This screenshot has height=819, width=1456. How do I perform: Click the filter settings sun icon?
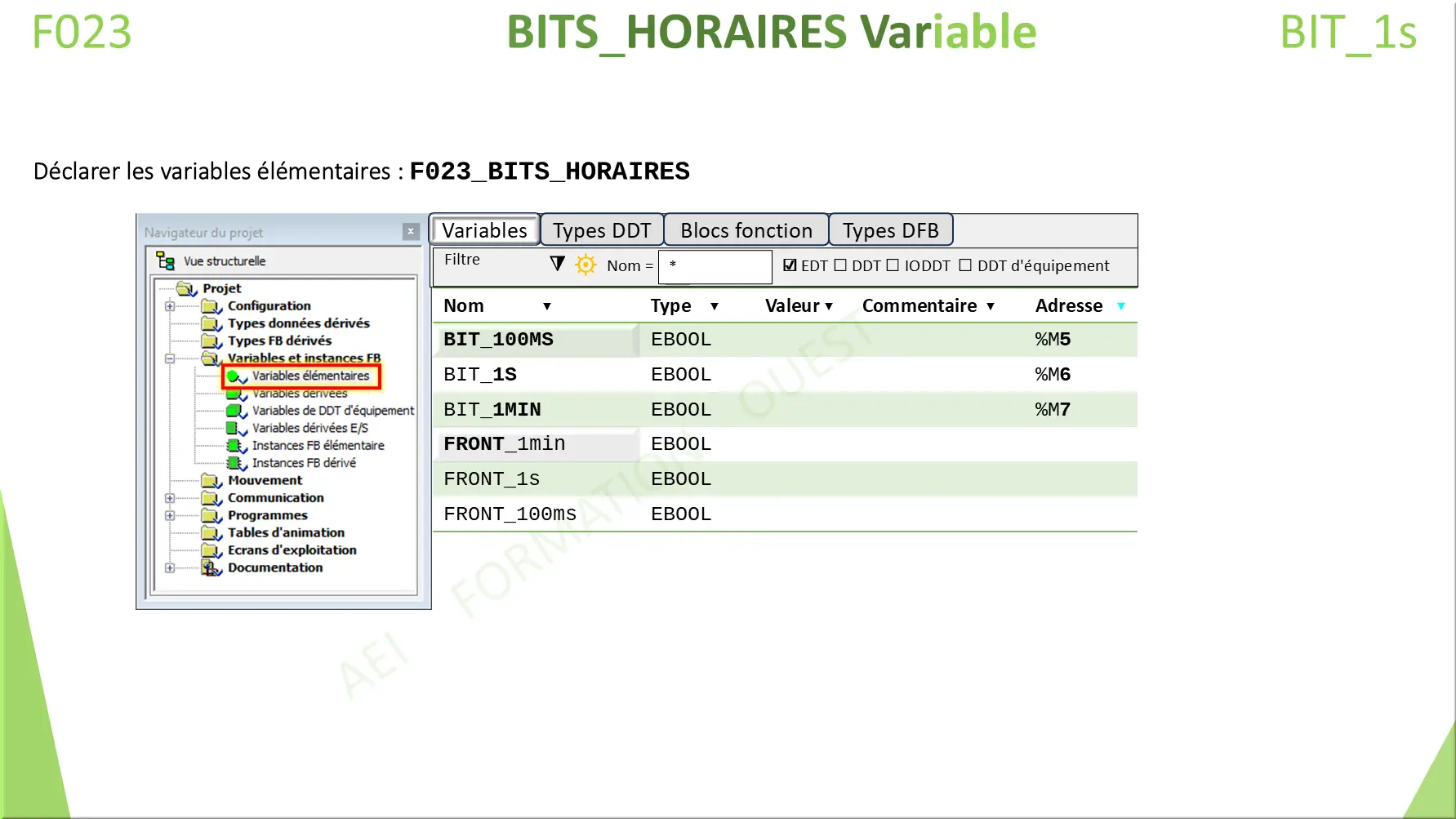coord(586,264)
